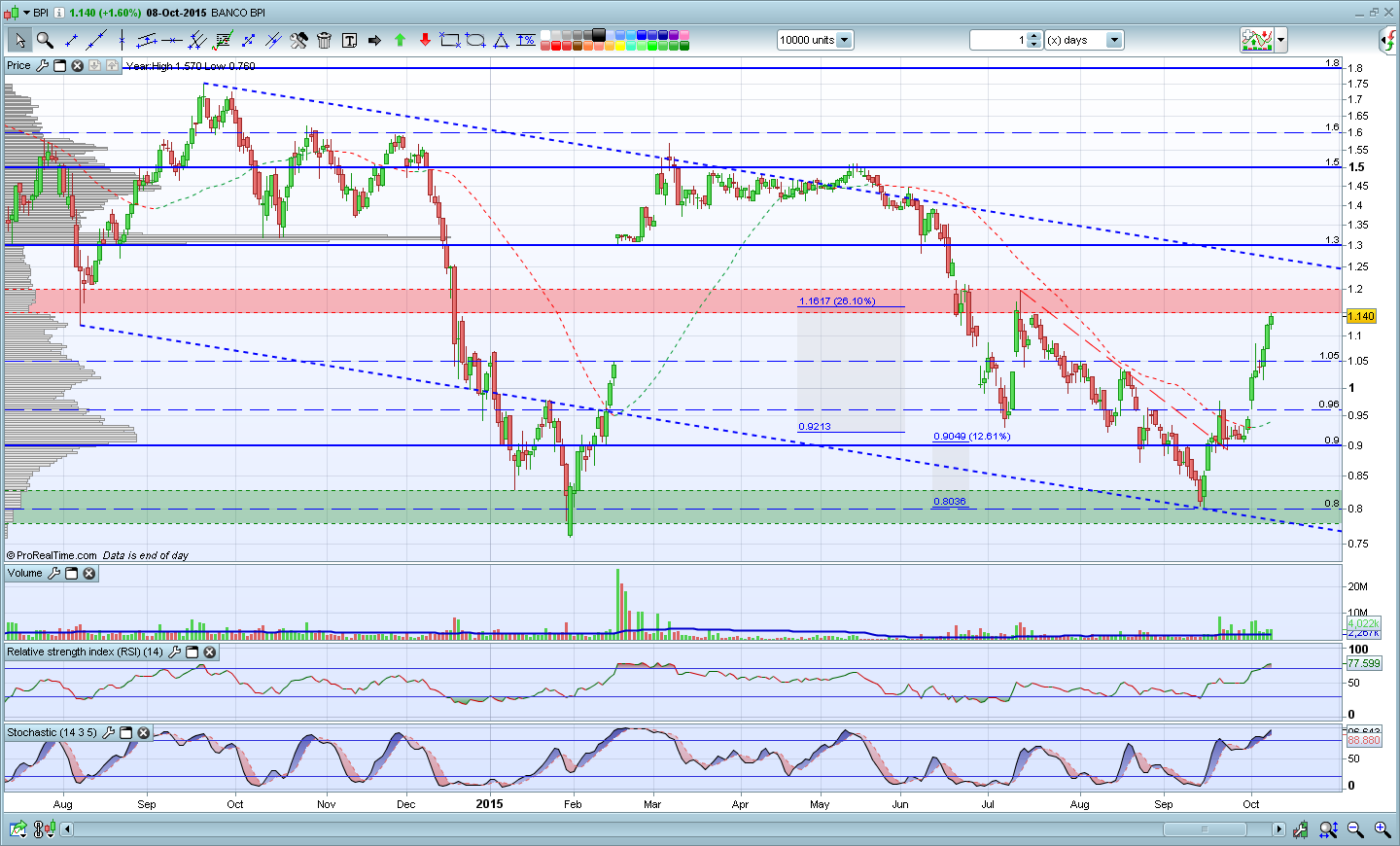Open Volume indicator wrench settings
The height and width of the screenshot is (846, 1400).
(x=53, y=574)
